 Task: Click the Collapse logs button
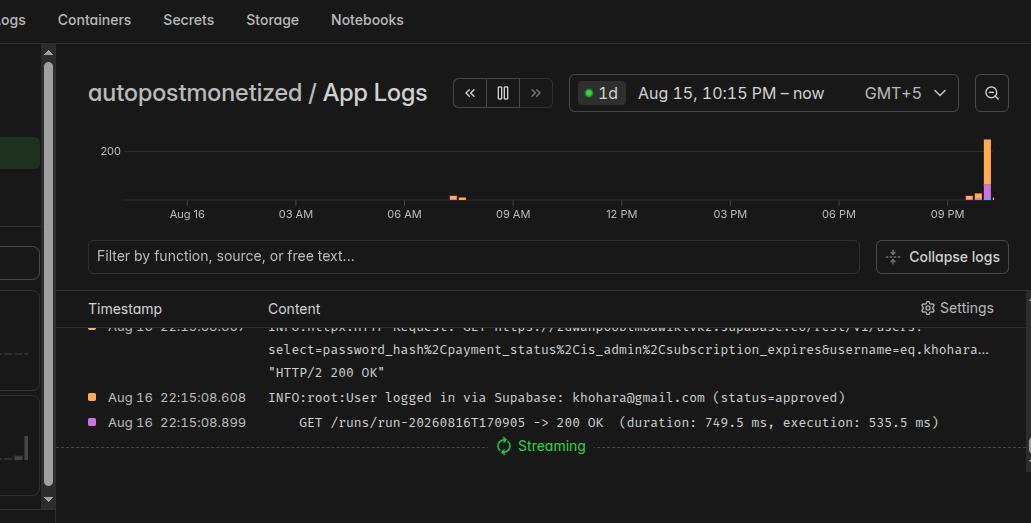[942, 257]
